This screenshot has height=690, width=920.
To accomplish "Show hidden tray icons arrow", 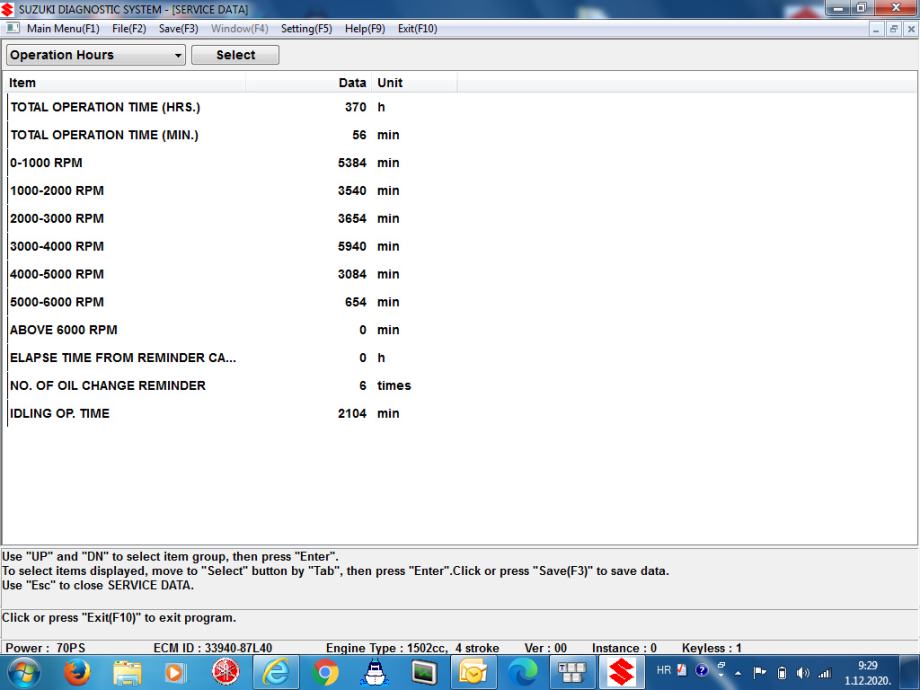I will point(738,673).
